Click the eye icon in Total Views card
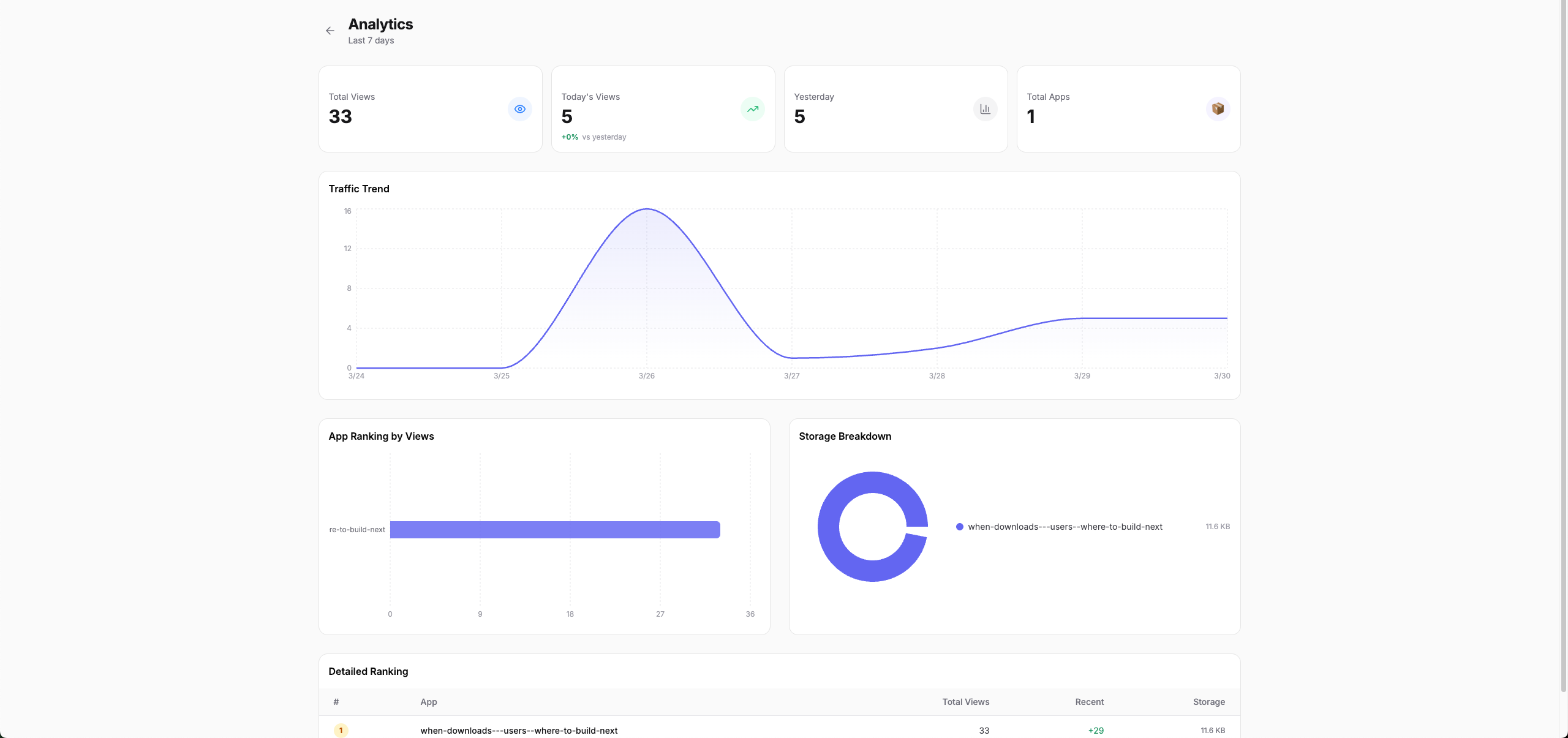The image size is (1568, 738). click(519, 109)
